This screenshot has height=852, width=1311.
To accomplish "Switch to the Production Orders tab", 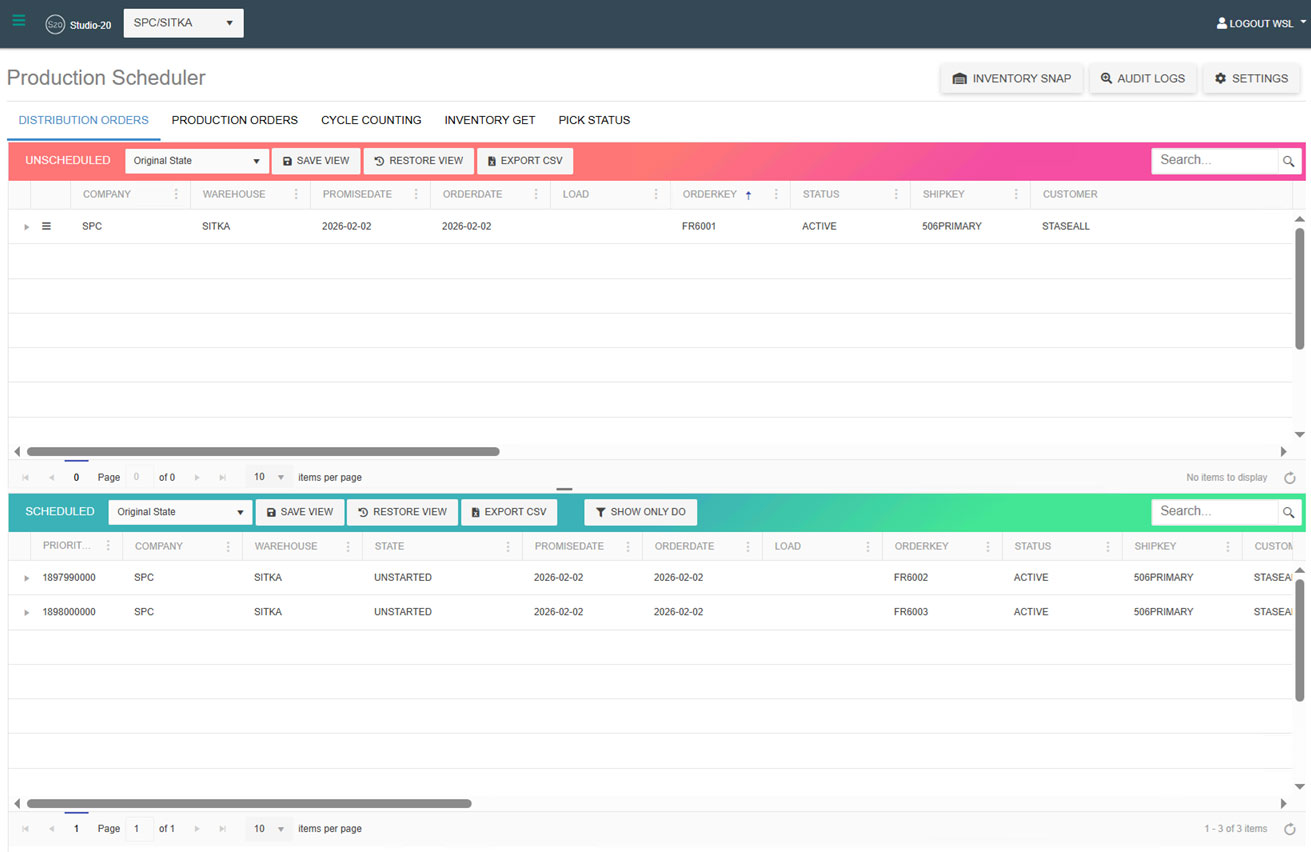I will pos(234,120).
